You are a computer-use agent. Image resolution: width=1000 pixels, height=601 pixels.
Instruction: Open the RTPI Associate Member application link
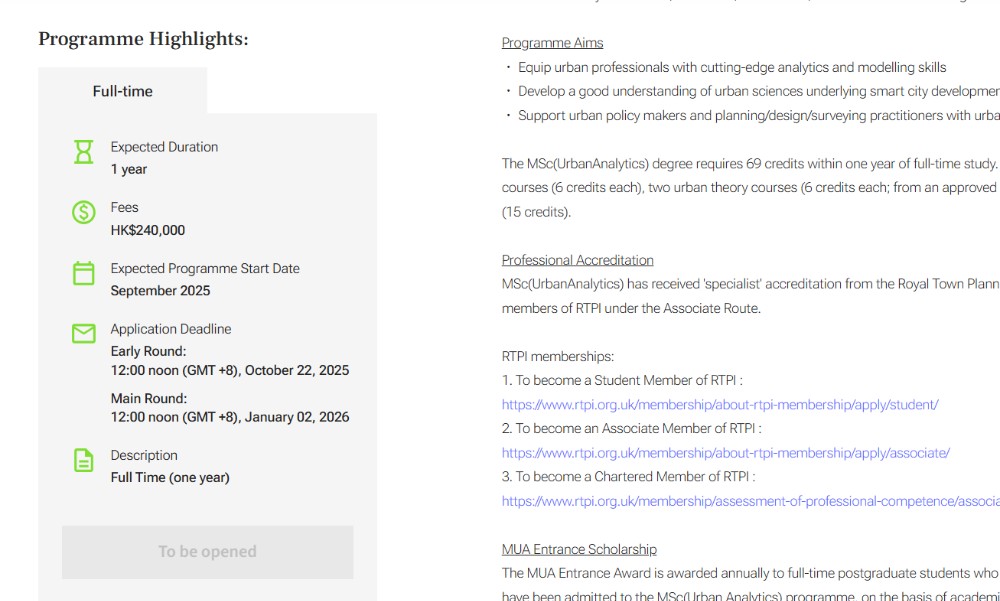pos(725,453)
